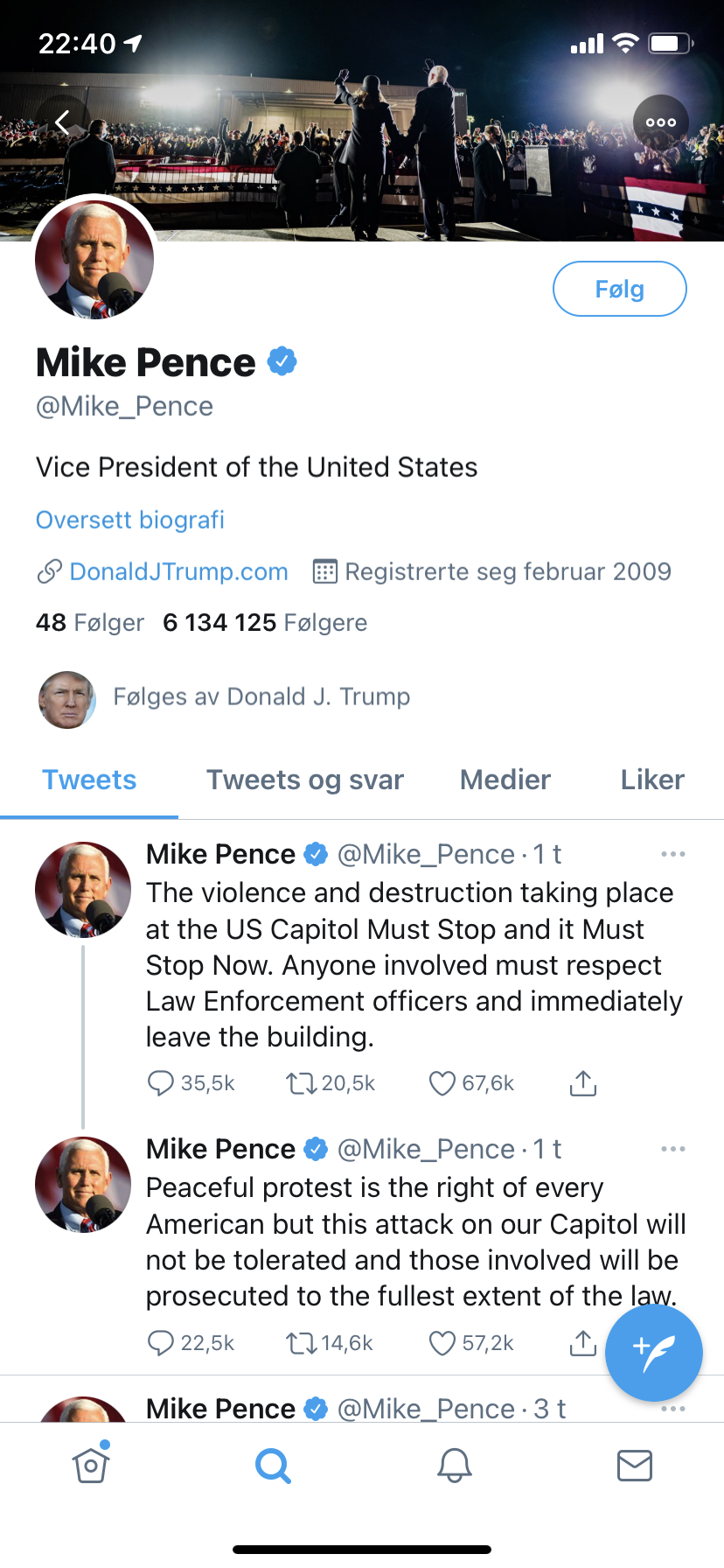
Task: Tap the search magnifier in bottom bar
Action: click(273, 1465)
